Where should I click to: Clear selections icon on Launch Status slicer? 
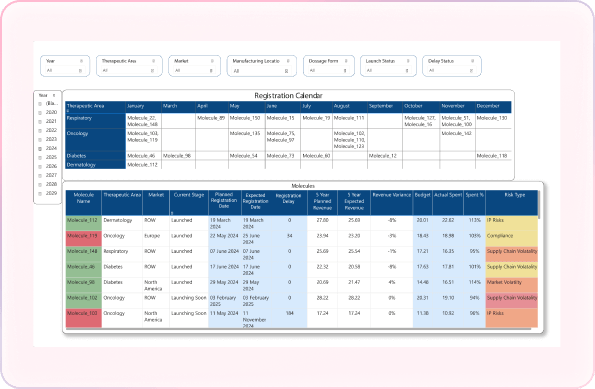408,61
